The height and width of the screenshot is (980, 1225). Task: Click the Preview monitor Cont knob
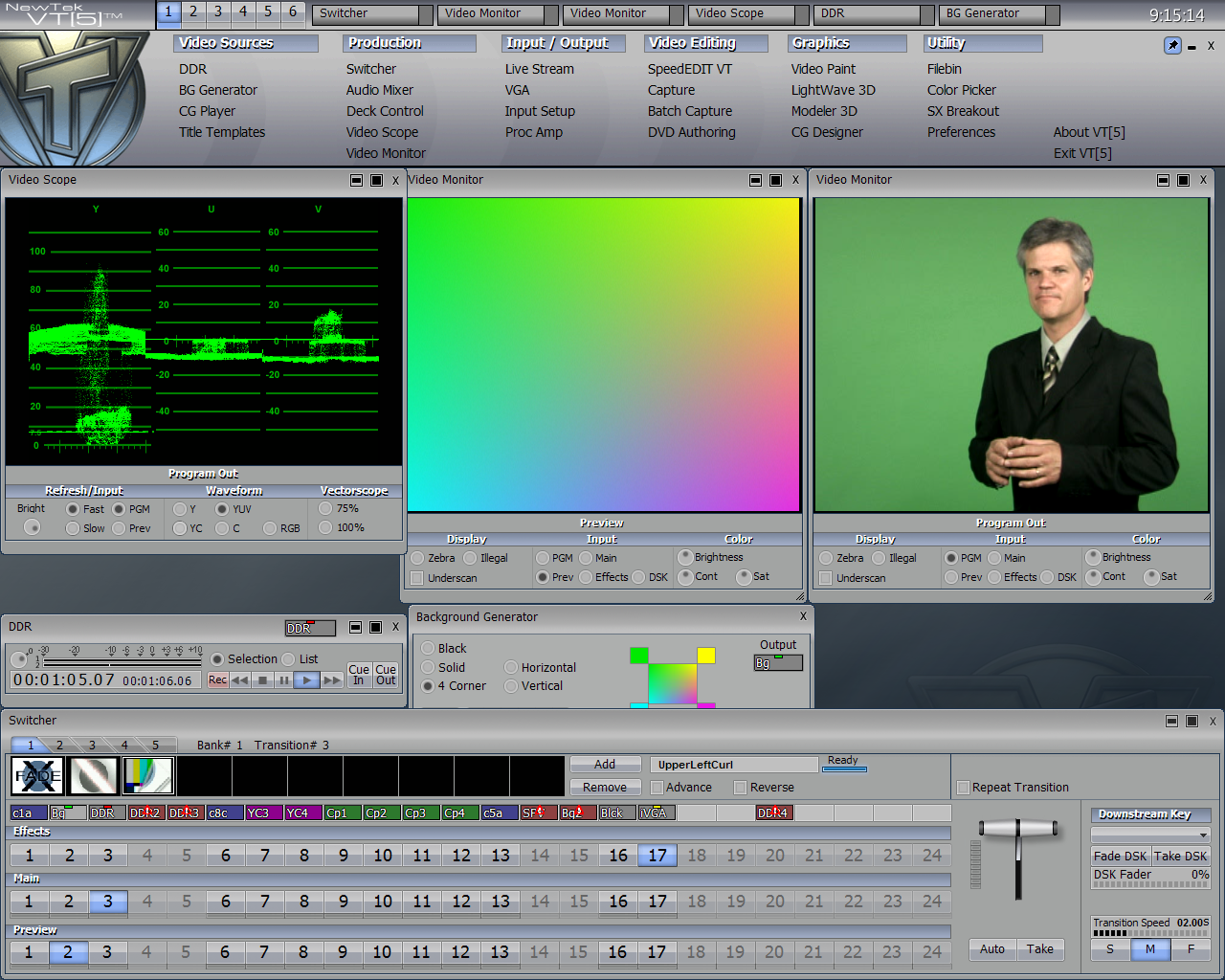click(x=685, y=577)
